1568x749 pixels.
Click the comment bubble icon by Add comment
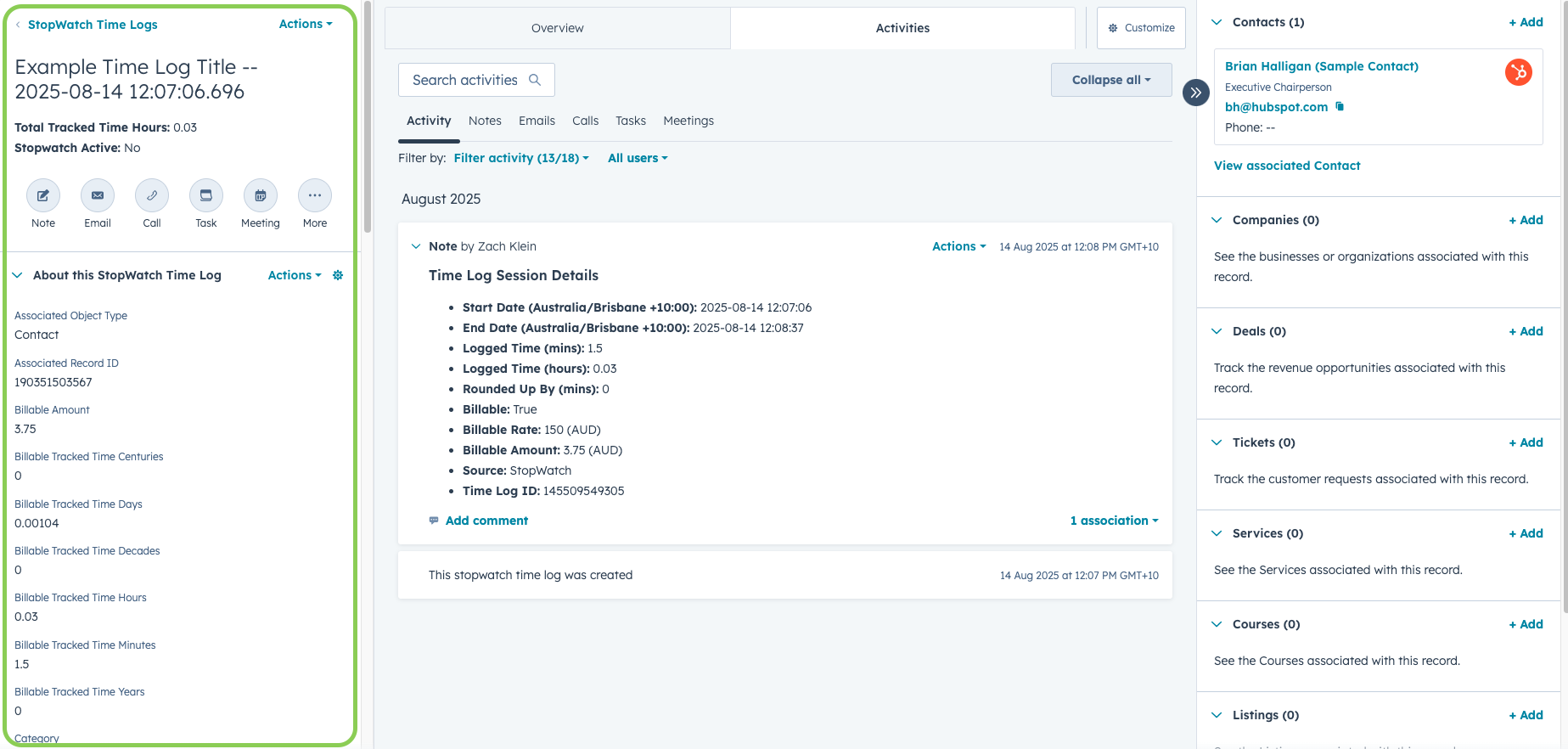click(x=434, y=521)
